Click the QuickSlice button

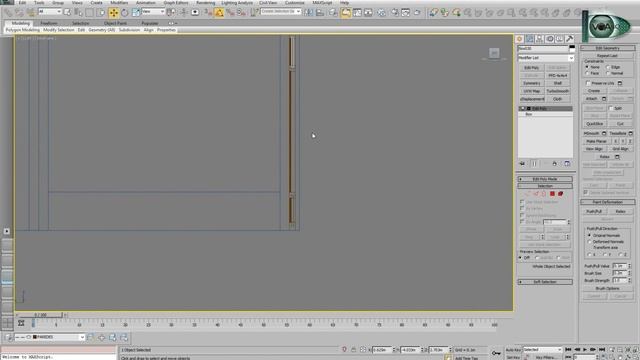click(594, 124)
